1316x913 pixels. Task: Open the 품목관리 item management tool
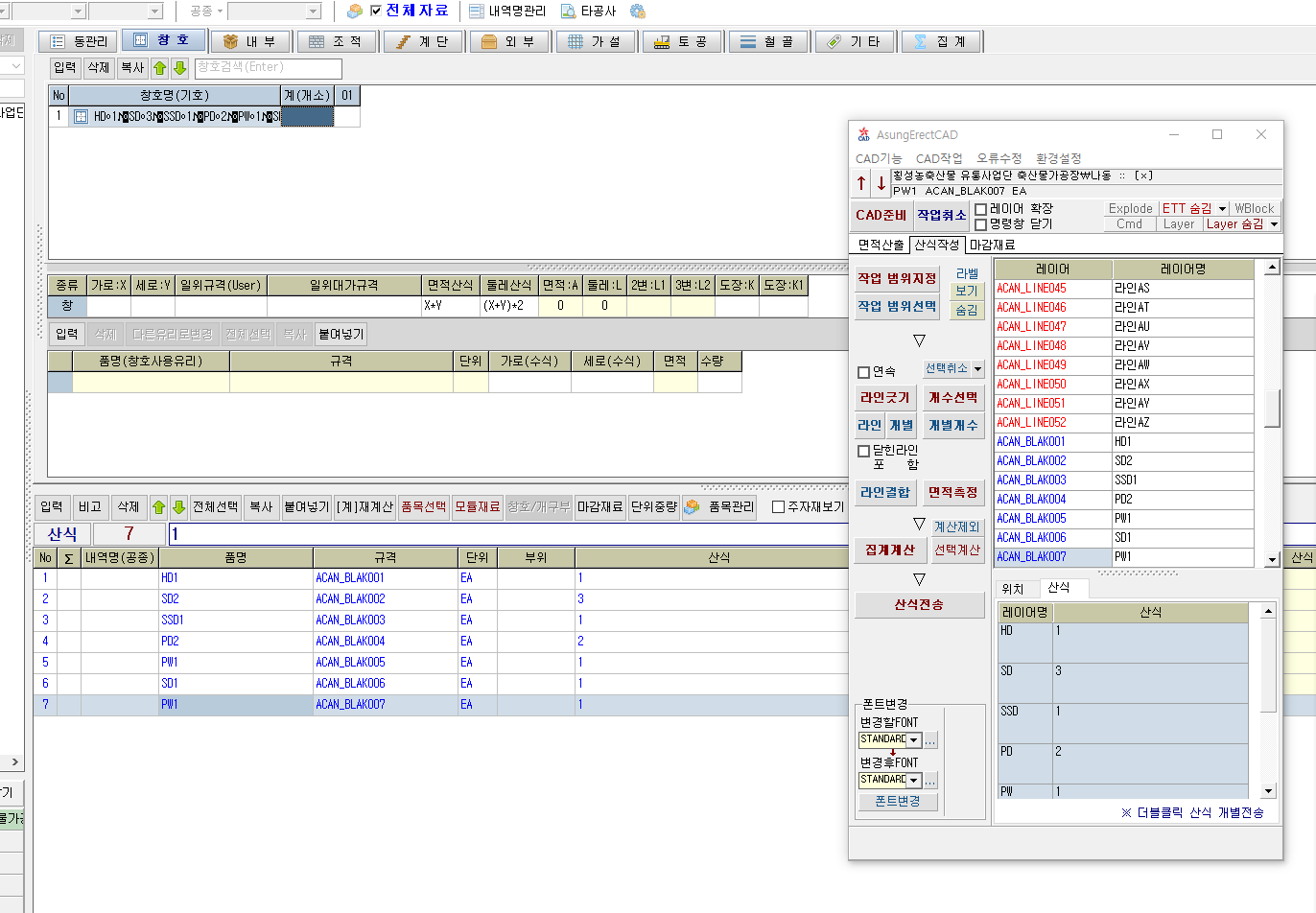(x=719, y=506)
